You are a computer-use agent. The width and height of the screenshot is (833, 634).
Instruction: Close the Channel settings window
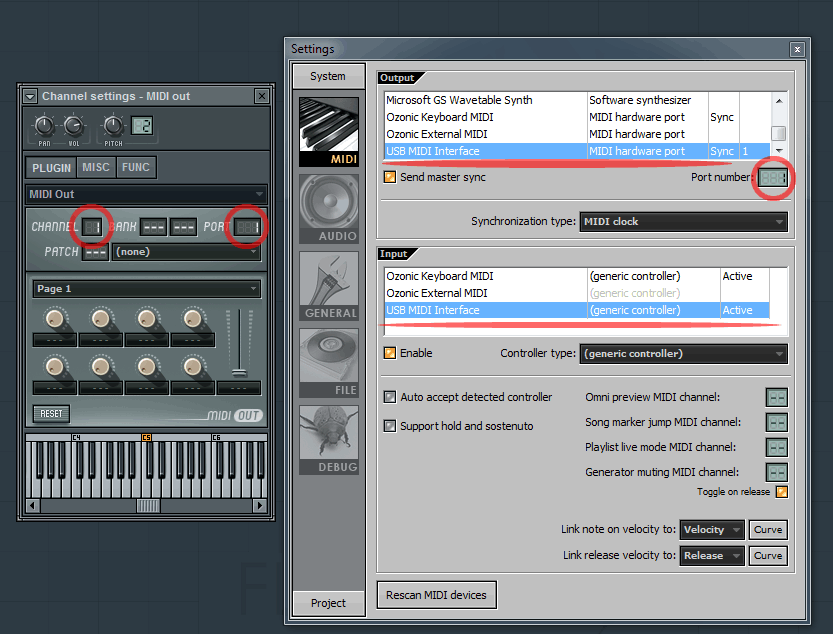tap(262, 96)
